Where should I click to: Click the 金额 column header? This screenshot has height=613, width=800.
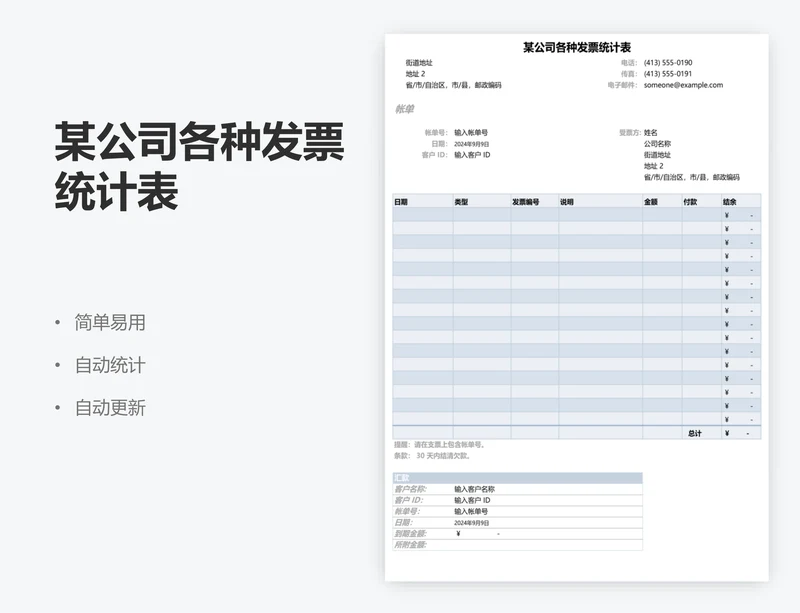coord(651,202)
